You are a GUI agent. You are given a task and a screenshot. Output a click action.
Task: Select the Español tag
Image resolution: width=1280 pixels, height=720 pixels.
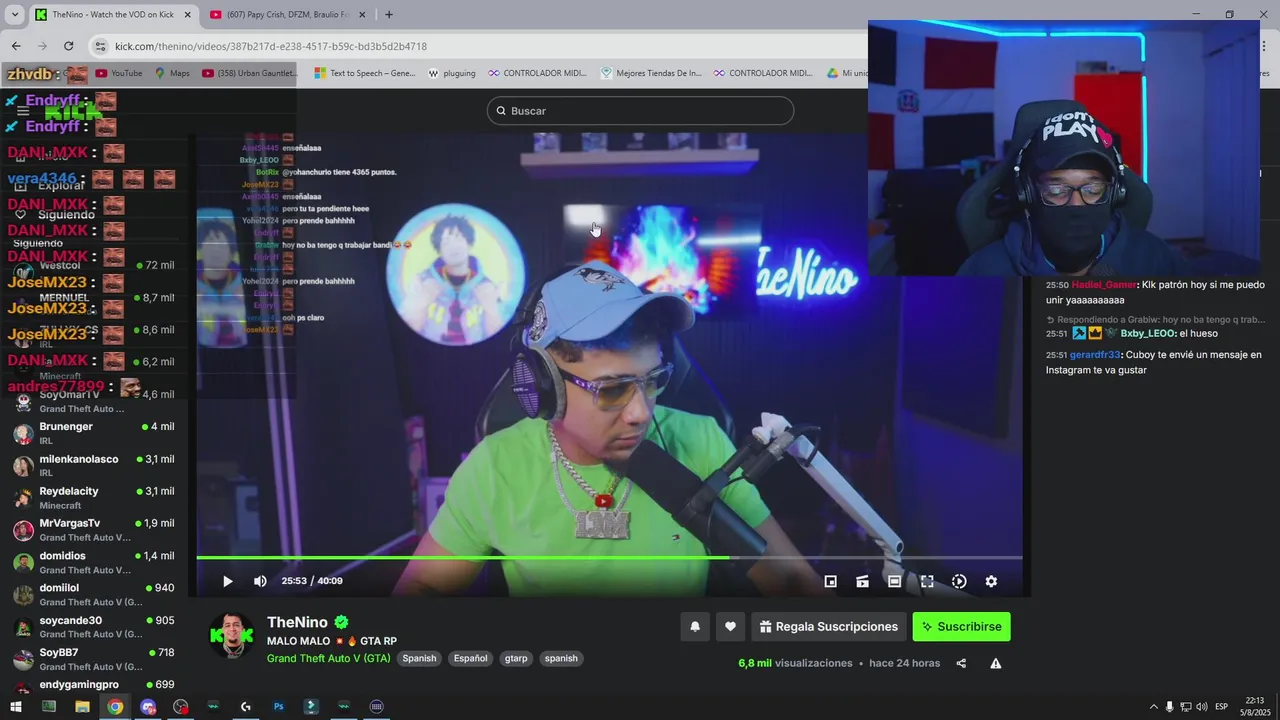470,658
